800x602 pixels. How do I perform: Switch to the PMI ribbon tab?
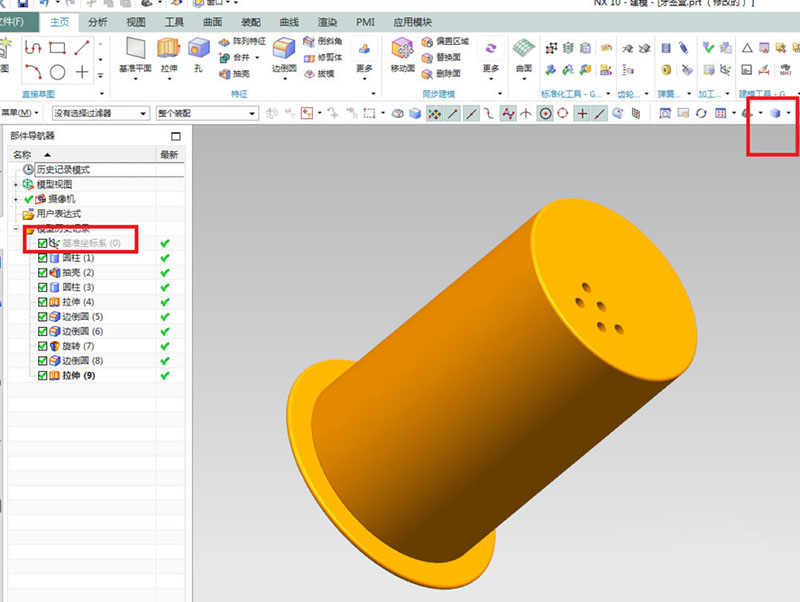pyautogui.click(x=365, y=22)
